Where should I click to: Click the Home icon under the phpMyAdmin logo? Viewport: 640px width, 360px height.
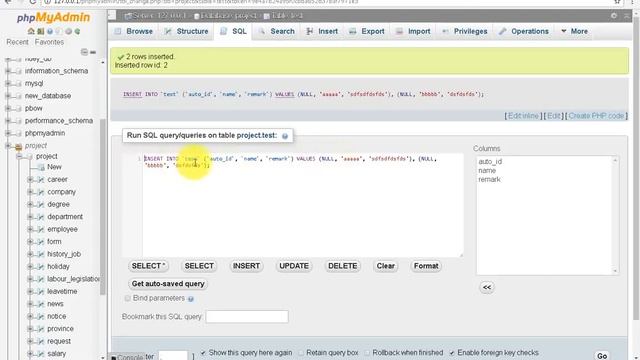coord(31,31)
